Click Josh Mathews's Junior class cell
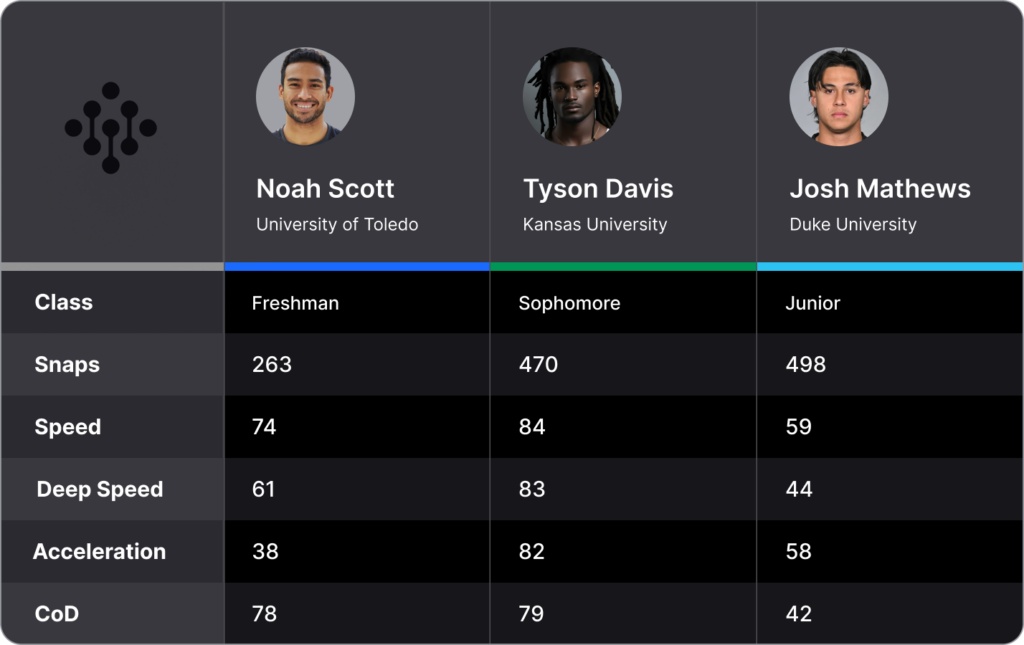 [890, 302]
